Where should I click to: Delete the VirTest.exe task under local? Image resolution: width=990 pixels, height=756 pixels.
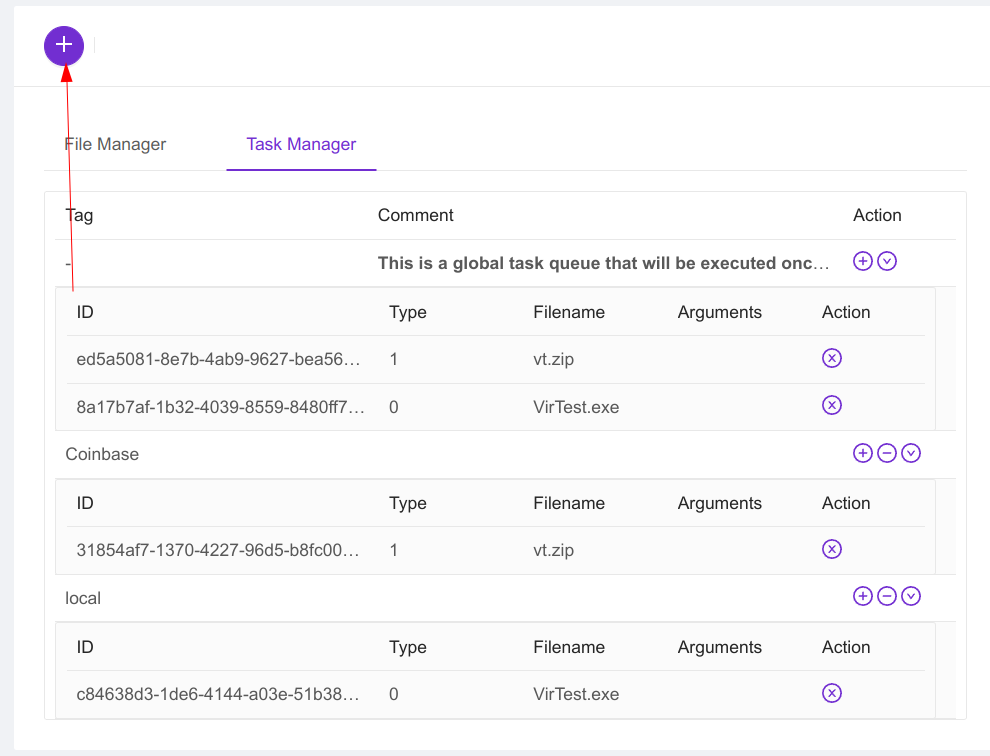[831, 693]
